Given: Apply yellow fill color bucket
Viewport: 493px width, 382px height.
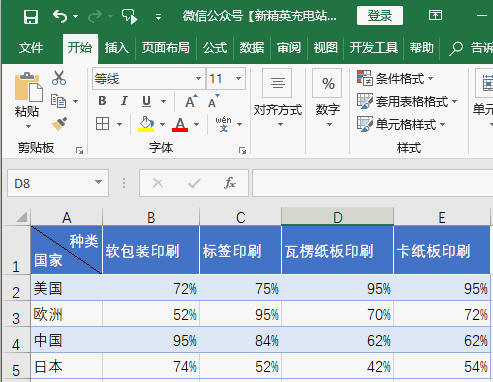Looking at the screenshot, I should pos(146,124).
